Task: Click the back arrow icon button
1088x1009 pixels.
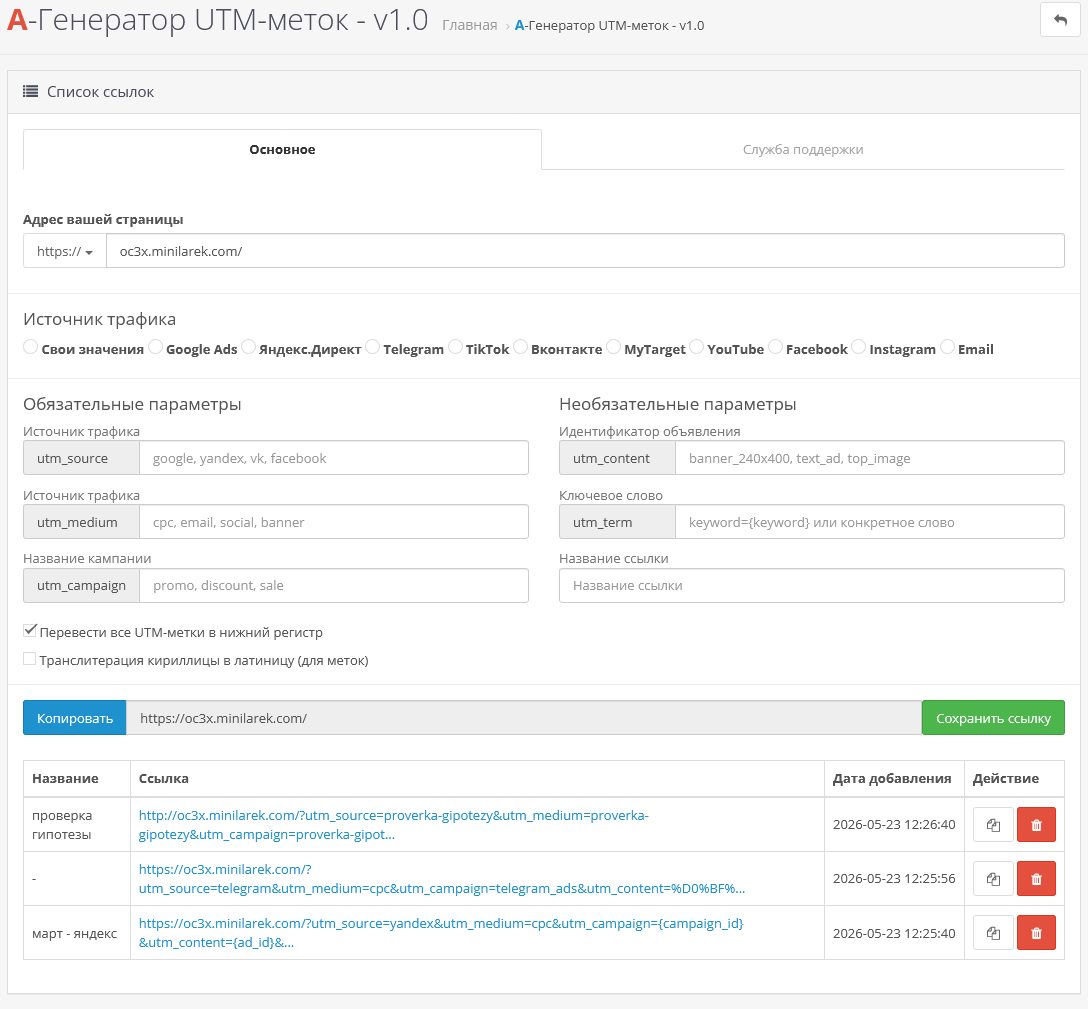Action: pyautogui.click(x=1060, y=20)
